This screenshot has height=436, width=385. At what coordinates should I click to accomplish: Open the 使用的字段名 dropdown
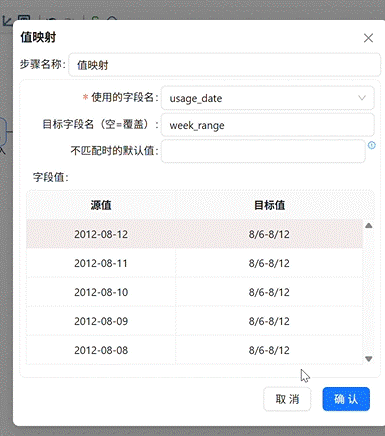(x=267, y=98)
